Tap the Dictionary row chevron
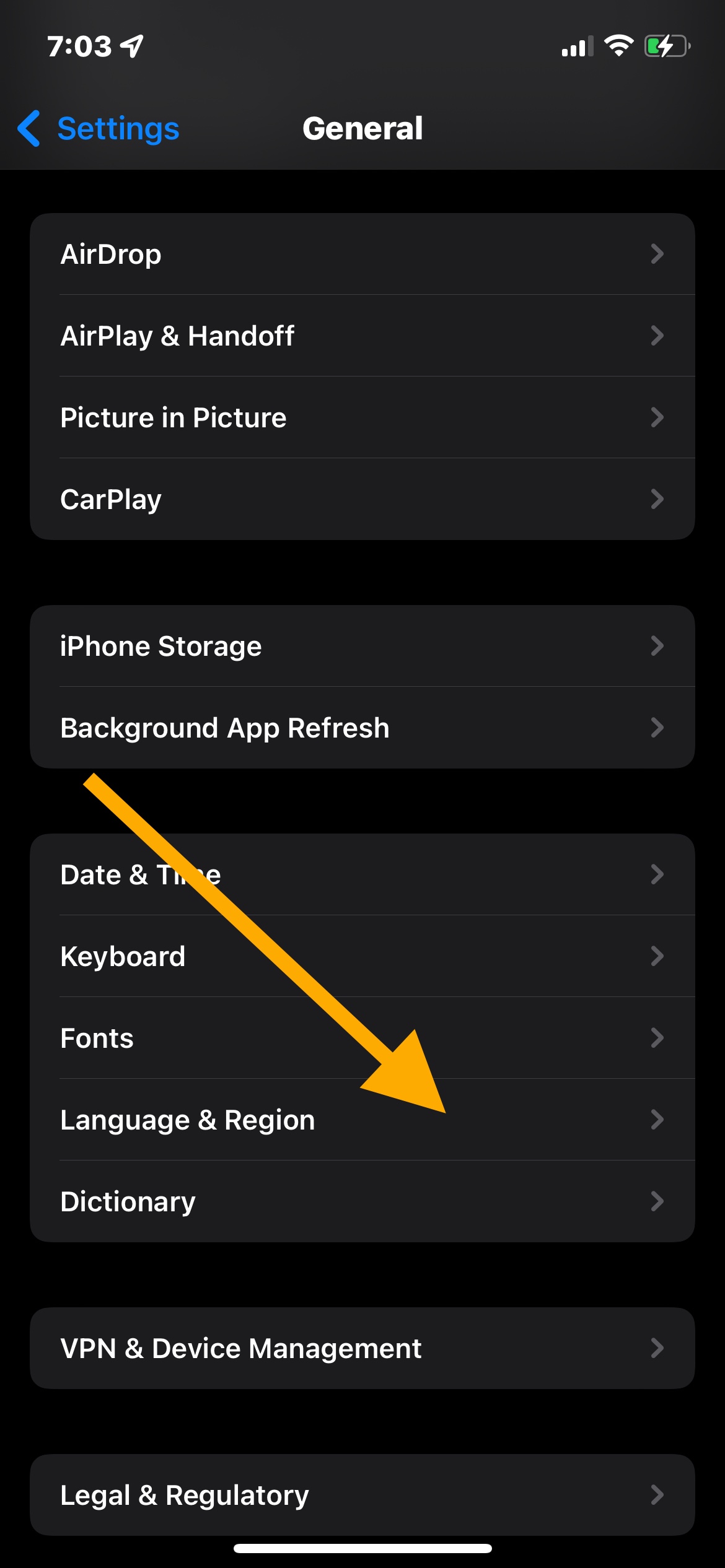 tap(657, 1201)
